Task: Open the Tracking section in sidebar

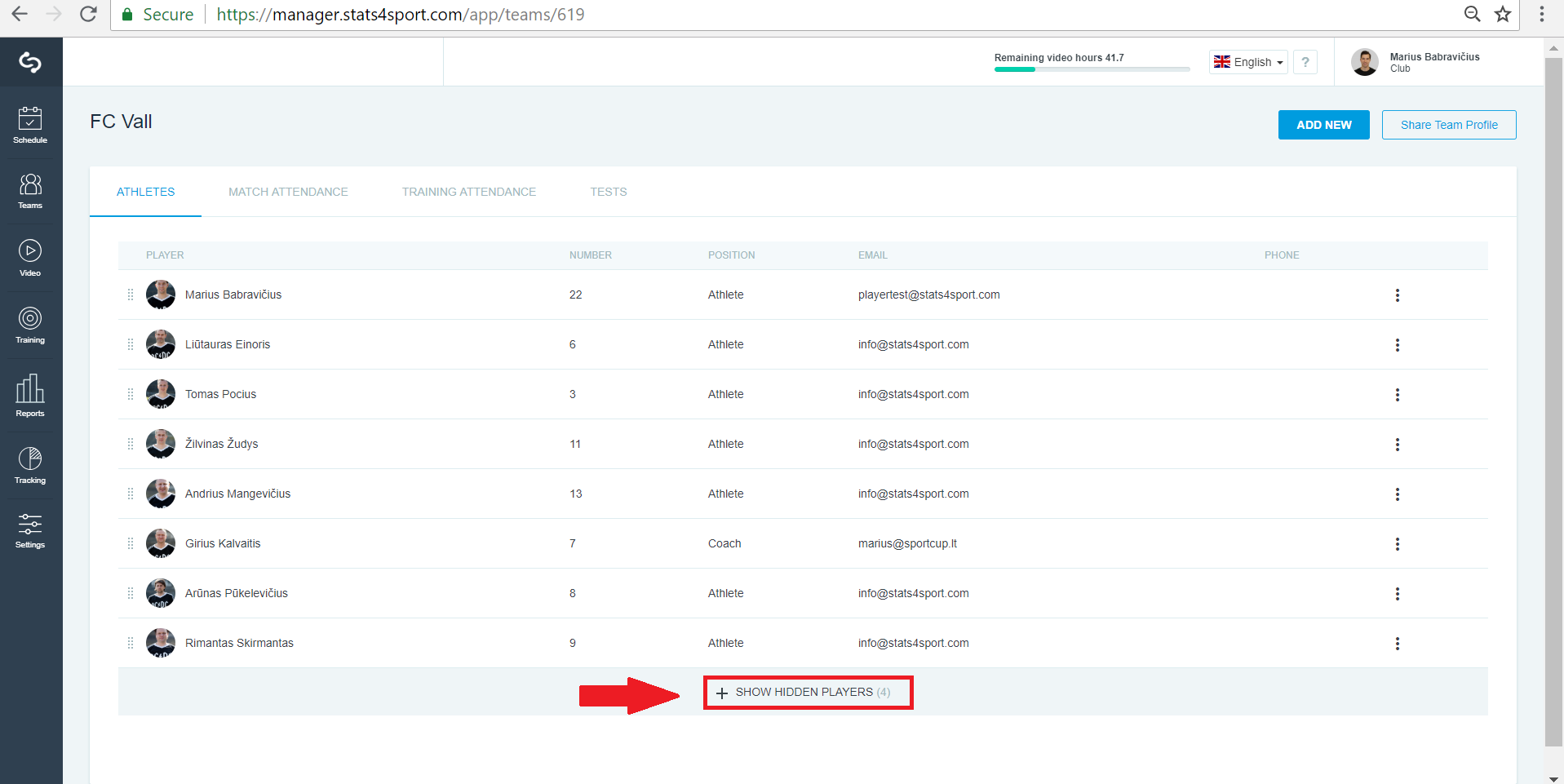Action: tap(30, 465)
